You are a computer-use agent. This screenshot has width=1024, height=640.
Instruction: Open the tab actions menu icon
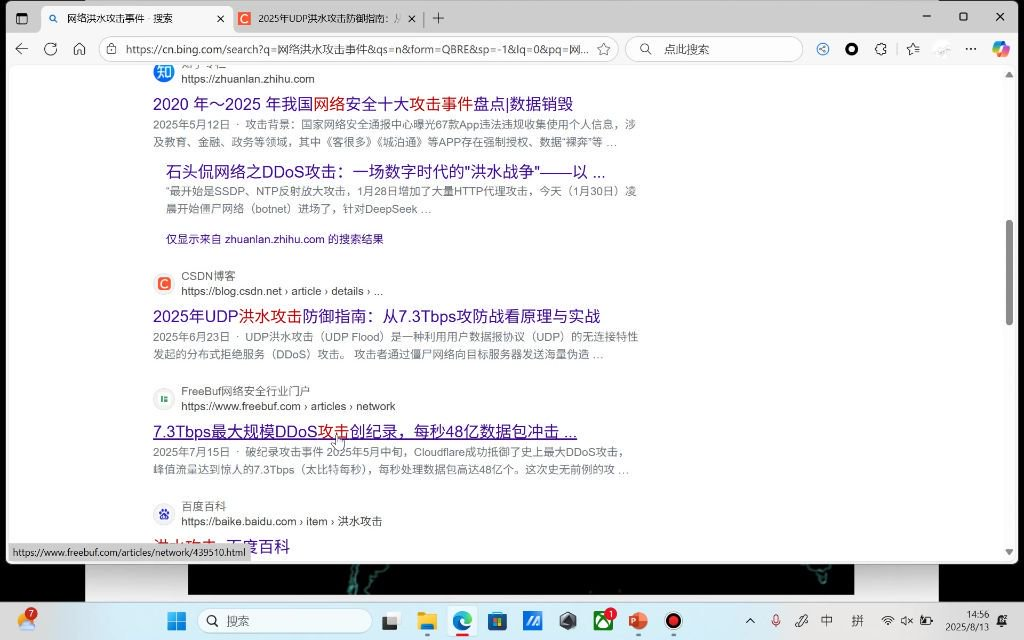pos(22,18)
